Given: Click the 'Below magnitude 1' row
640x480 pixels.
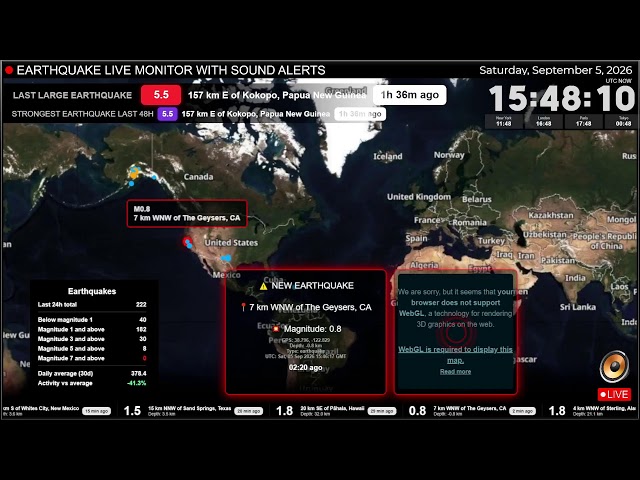Looking at the screenshot, I should coord(92,320).
